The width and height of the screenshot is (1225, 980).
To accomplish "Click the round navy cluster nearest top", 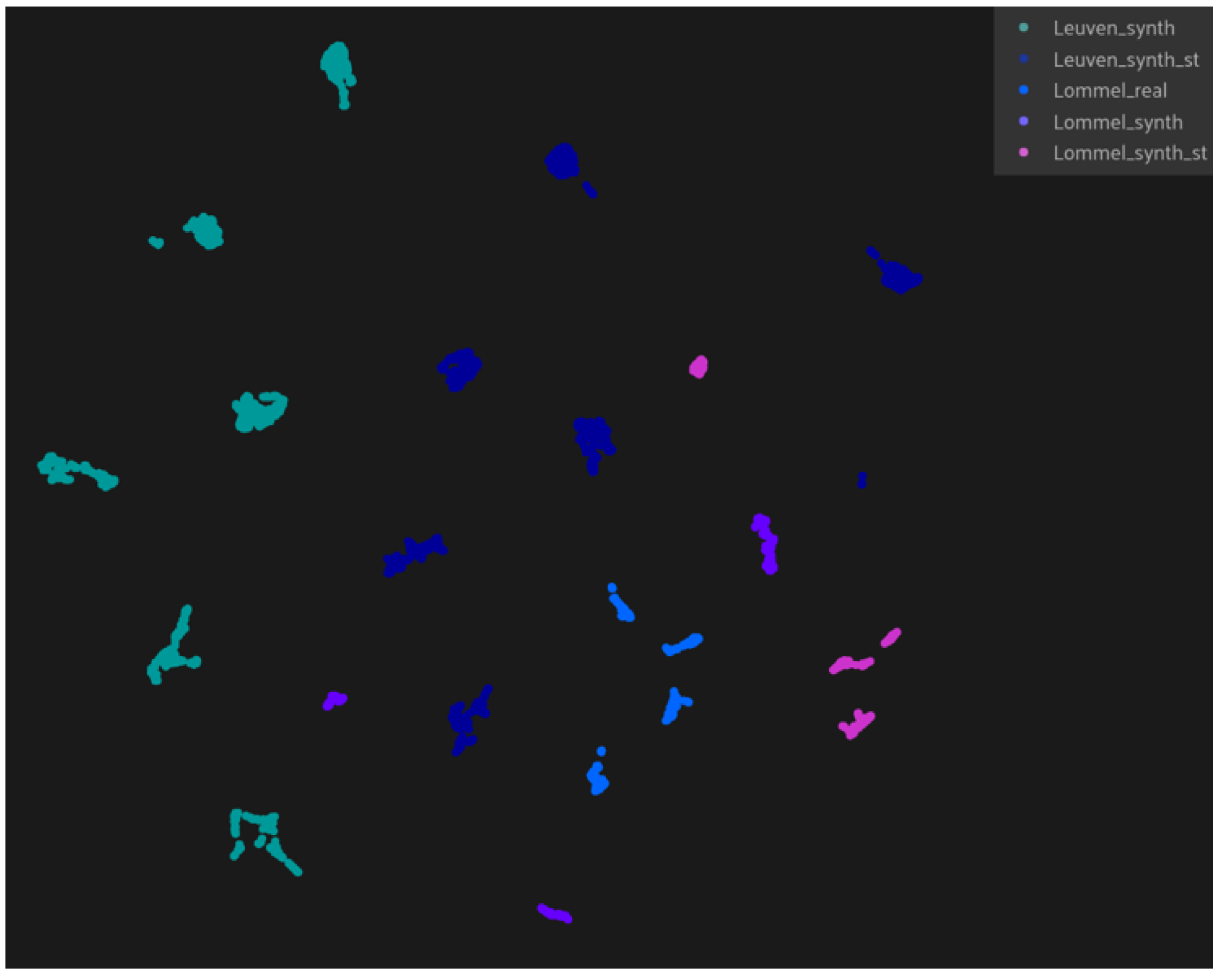I will 562,162.
